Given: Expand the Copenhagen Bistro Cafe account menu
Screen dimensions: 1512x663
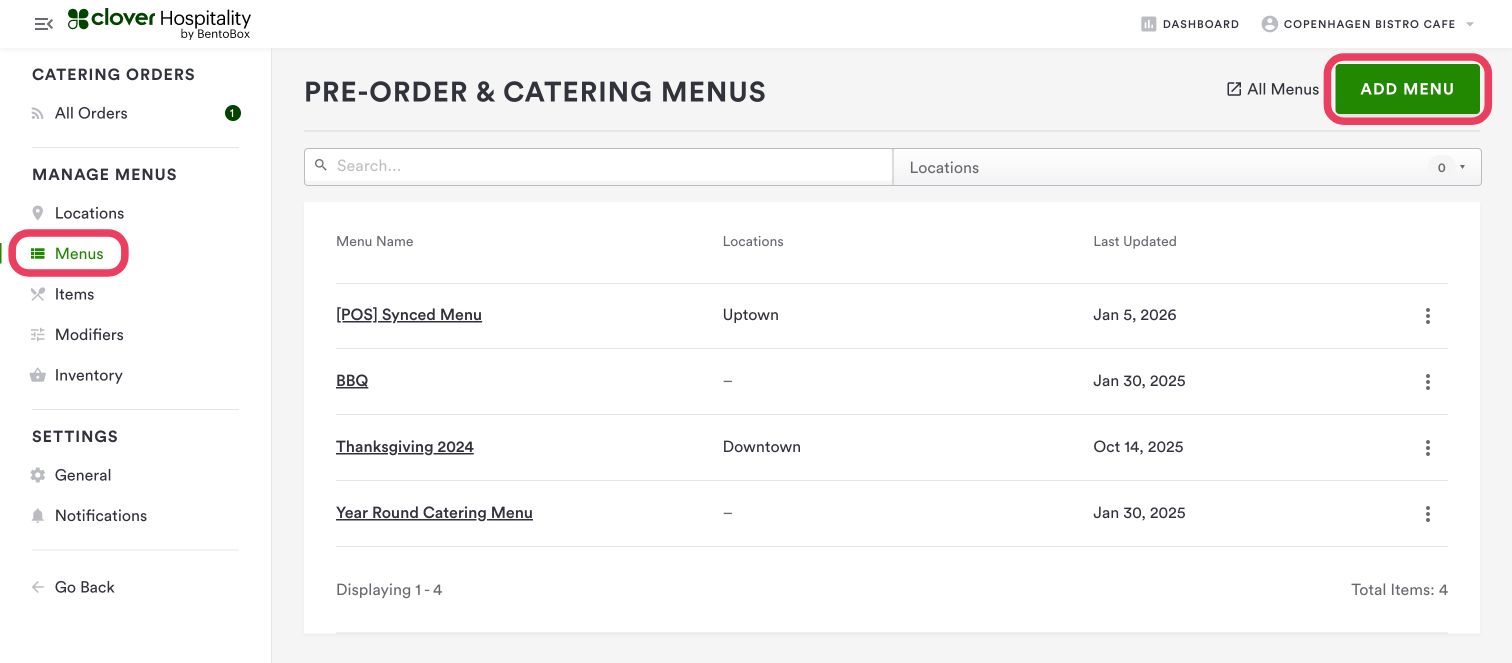Looking at the screenshot, I should [1470, 24].
